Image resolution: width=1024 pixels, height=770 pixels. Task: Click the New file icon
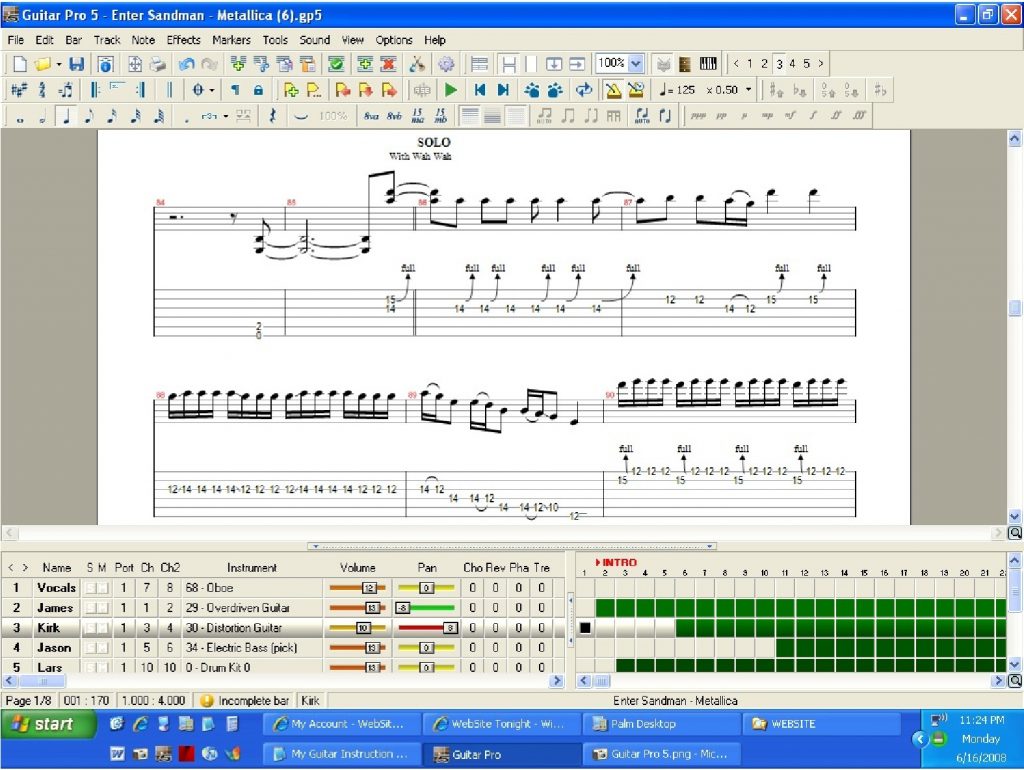[20, 64]
